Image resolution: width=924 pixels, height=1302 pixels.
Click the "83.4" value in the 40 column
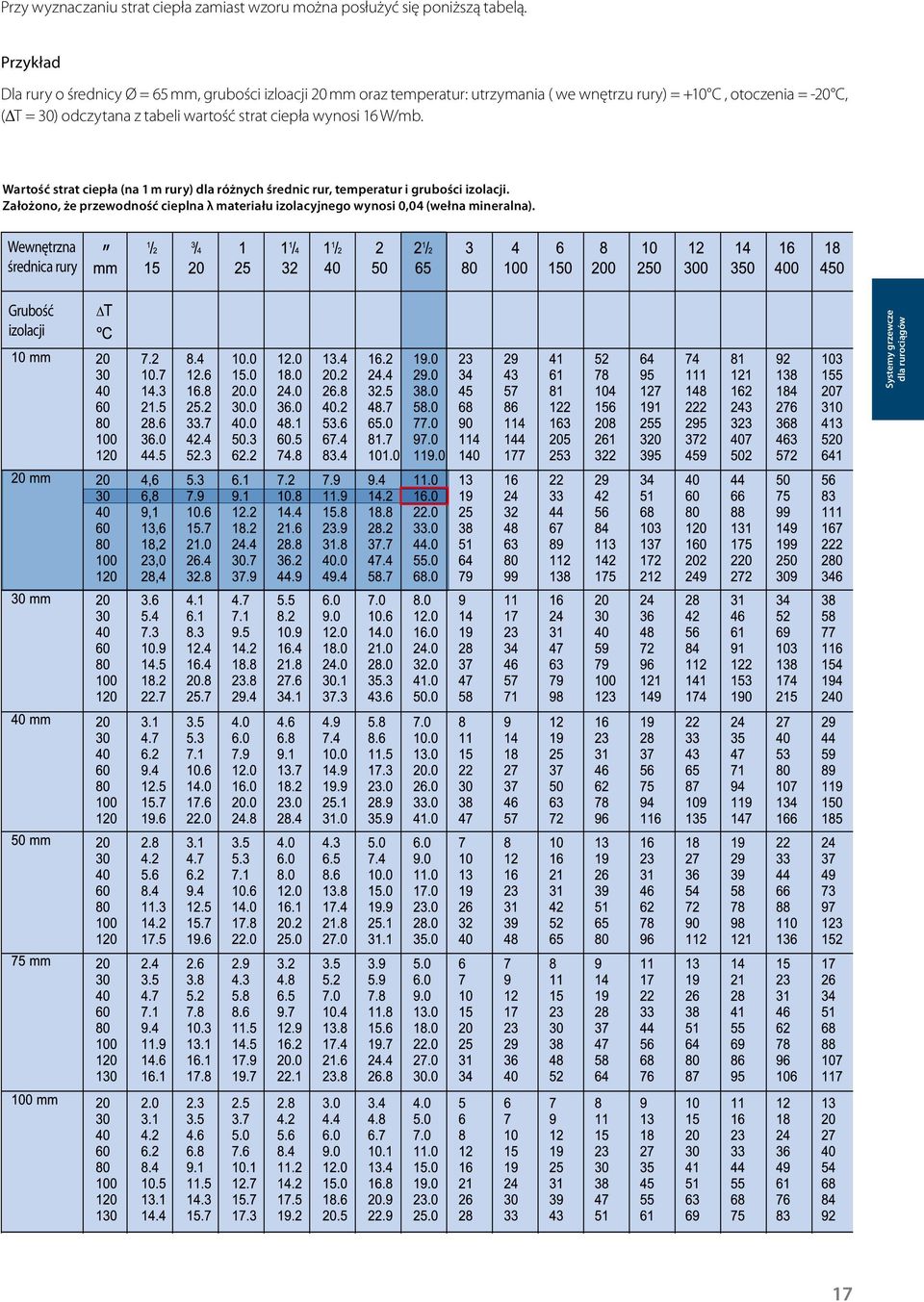tap(335, 456)
